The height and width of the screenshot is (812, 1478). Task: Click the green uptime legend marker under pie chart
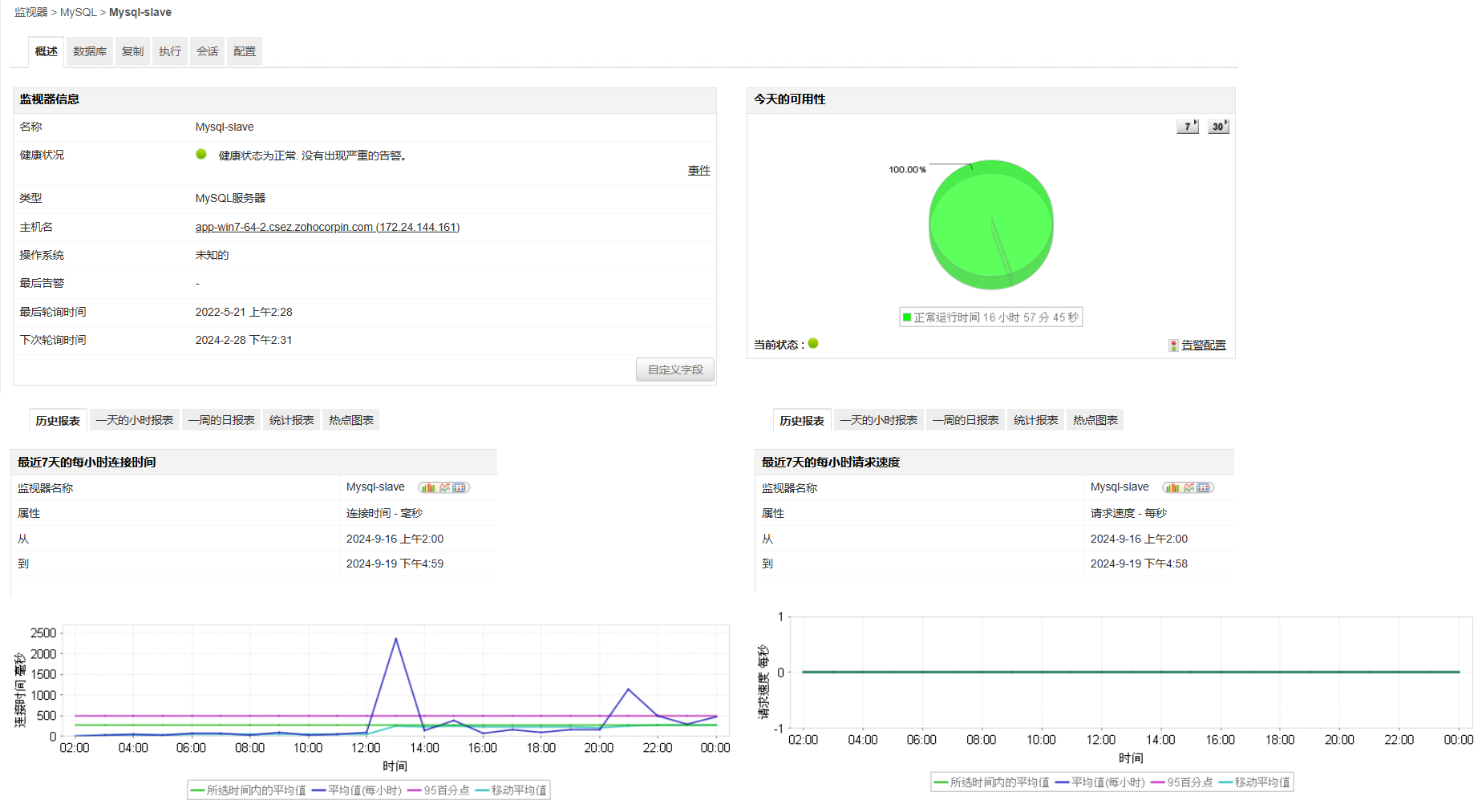coord(907,317)
